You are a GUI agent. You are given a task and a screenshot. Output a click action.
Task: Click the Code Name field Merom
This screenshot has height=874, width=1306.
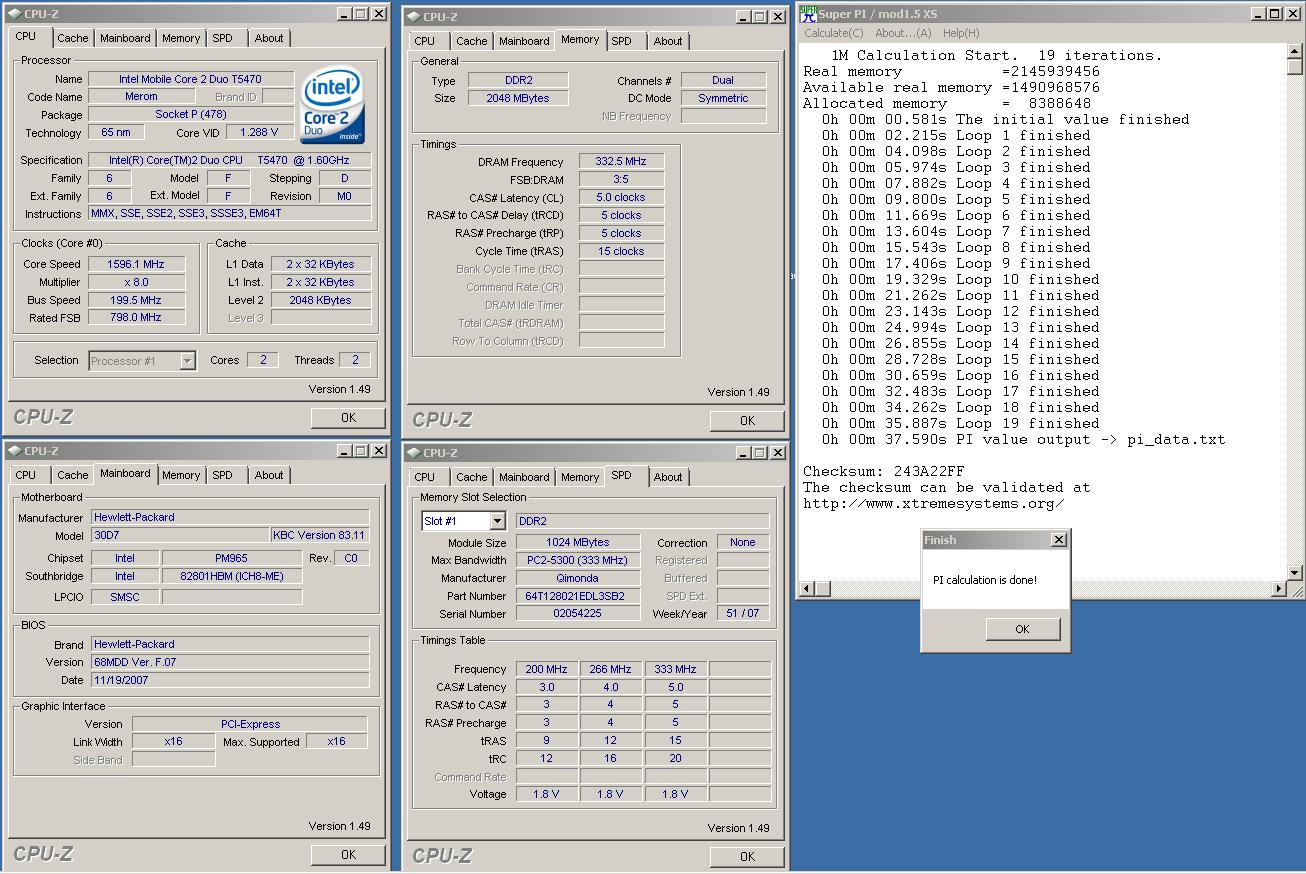tap(141, 96)
